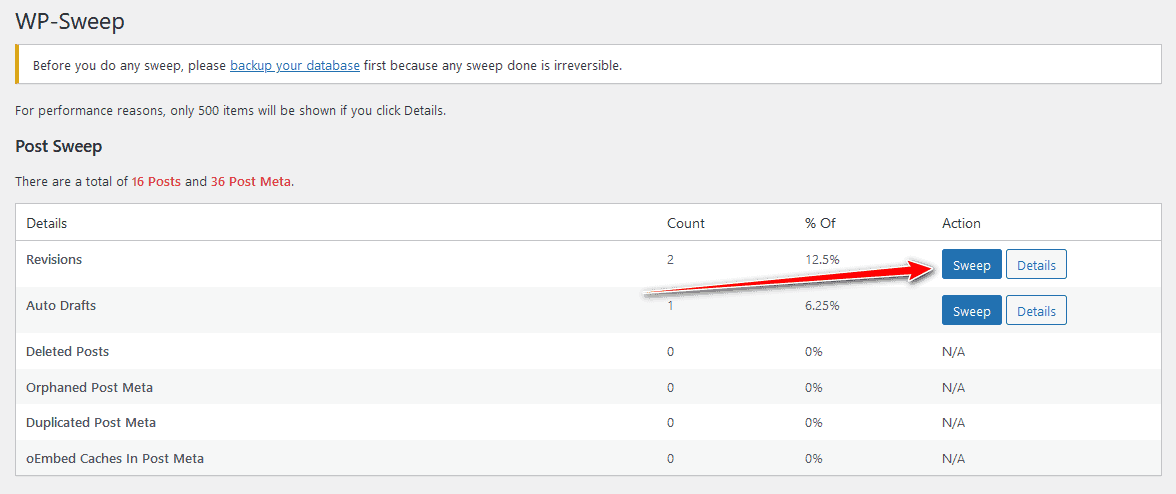Sweep the Revisions row

pos(971,265)
